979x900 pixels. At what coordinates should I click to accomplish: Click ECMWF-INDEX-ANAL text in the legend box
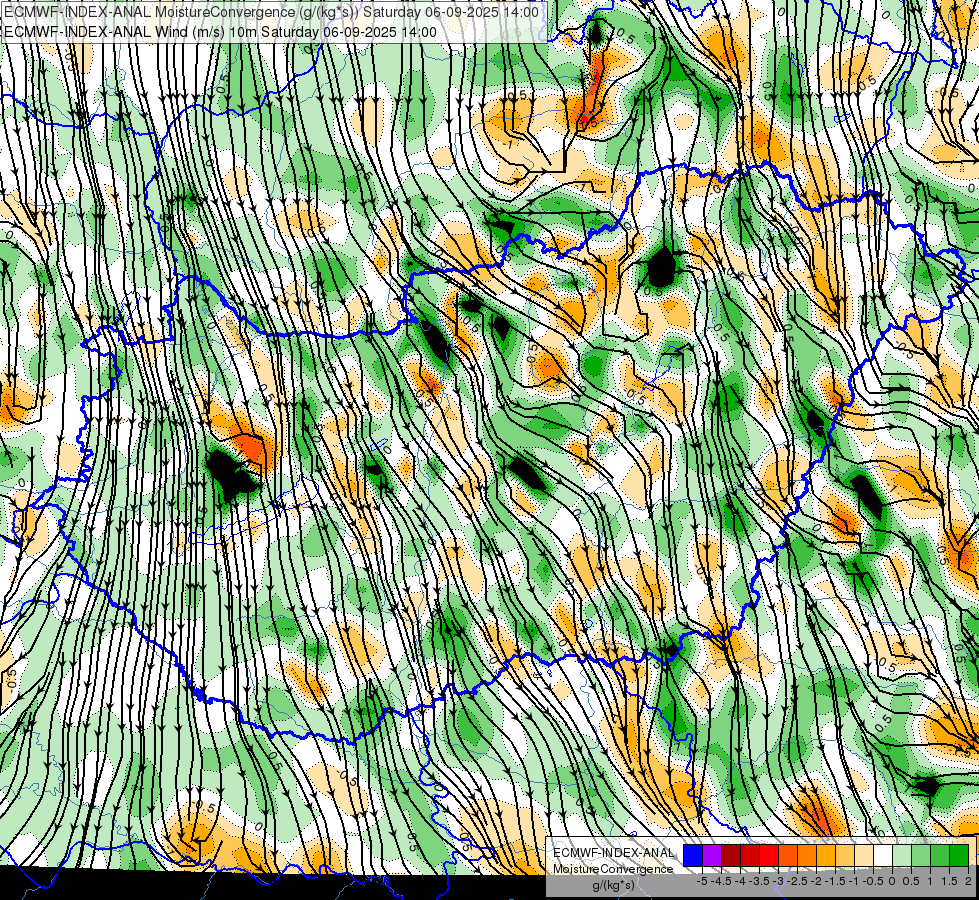[614, 853]
